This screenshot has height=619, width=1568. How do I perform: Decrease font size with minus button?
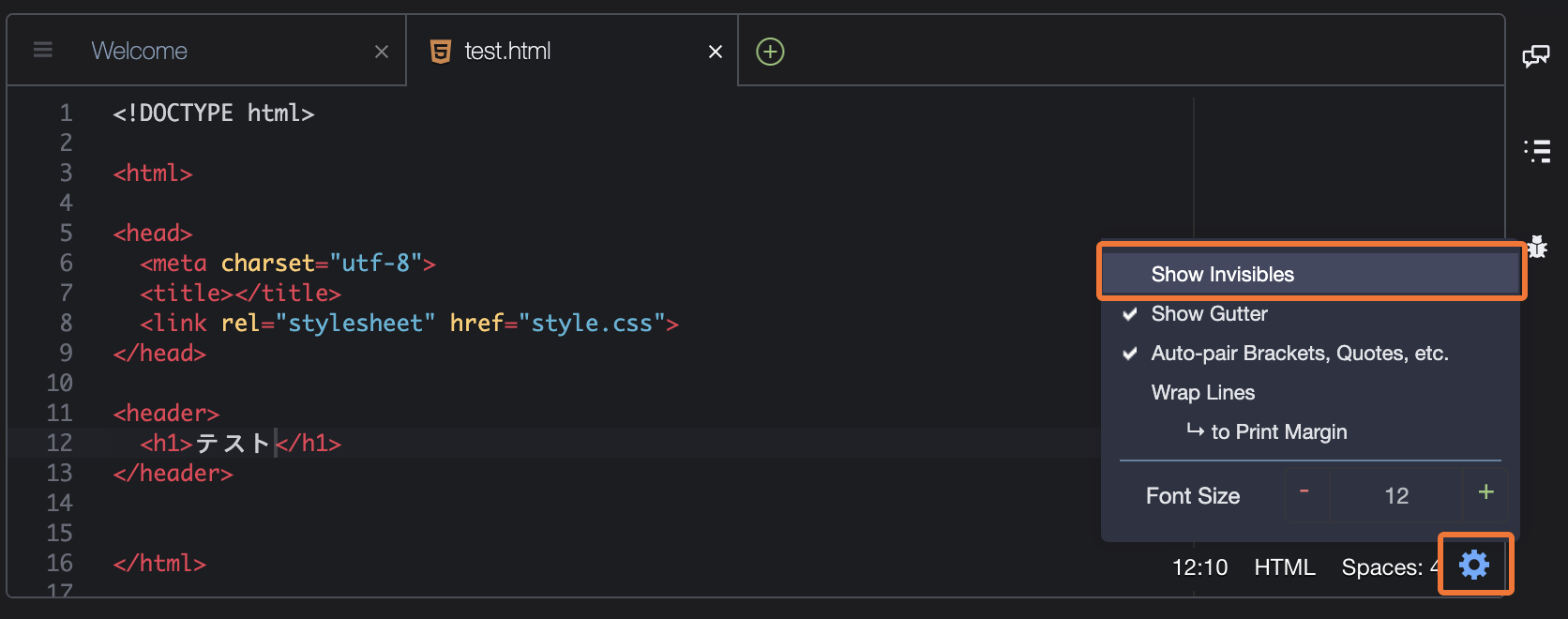click(x=1304, y=493)
